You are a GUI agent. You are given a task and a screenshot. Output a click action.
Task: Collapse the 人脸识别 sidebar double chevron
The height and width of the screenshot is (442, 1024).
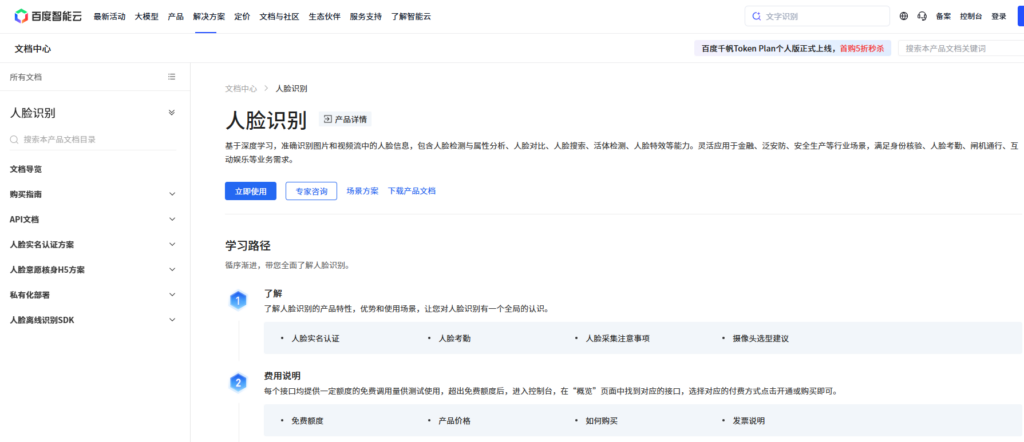point(172,112)
